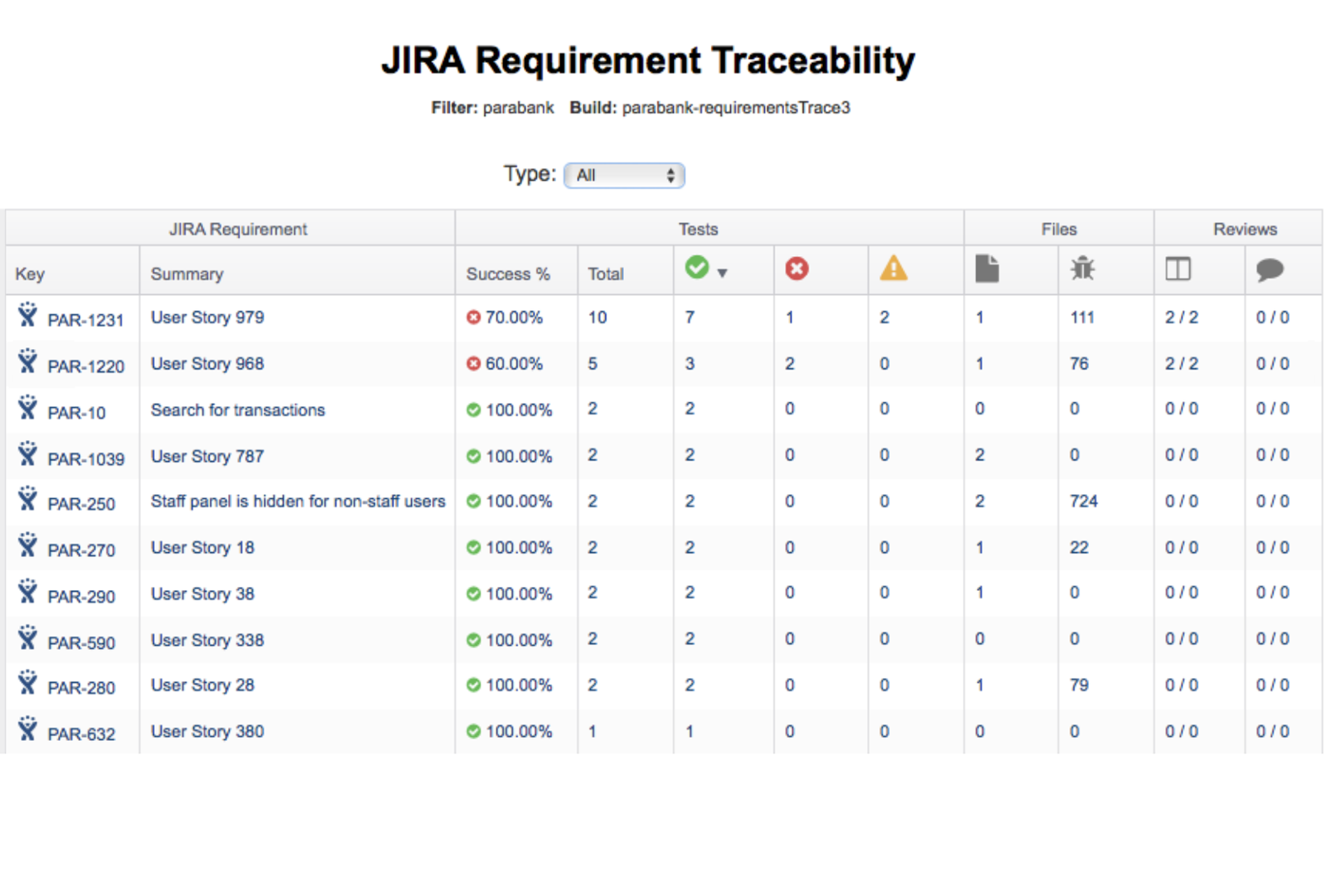Click the 60.00% success value

(x=514, y=364)
